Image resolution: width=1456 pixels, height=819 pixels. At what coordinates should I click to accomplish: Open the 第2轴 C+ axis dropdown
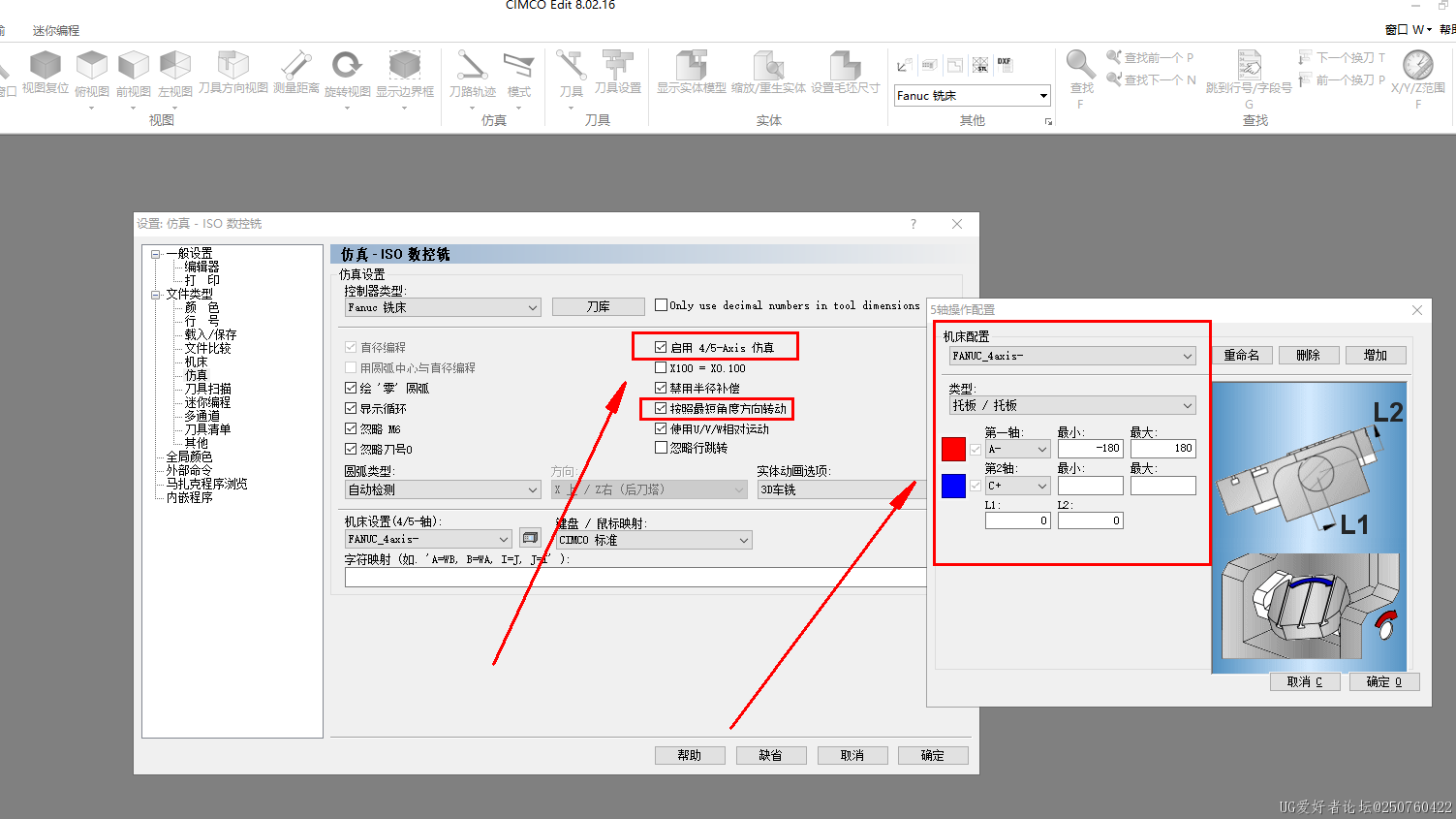tap(1017, 486)
